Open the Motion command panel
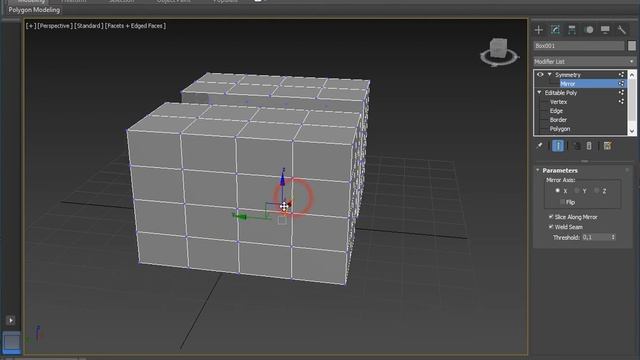Screen dimensions: 640x360 589,29
